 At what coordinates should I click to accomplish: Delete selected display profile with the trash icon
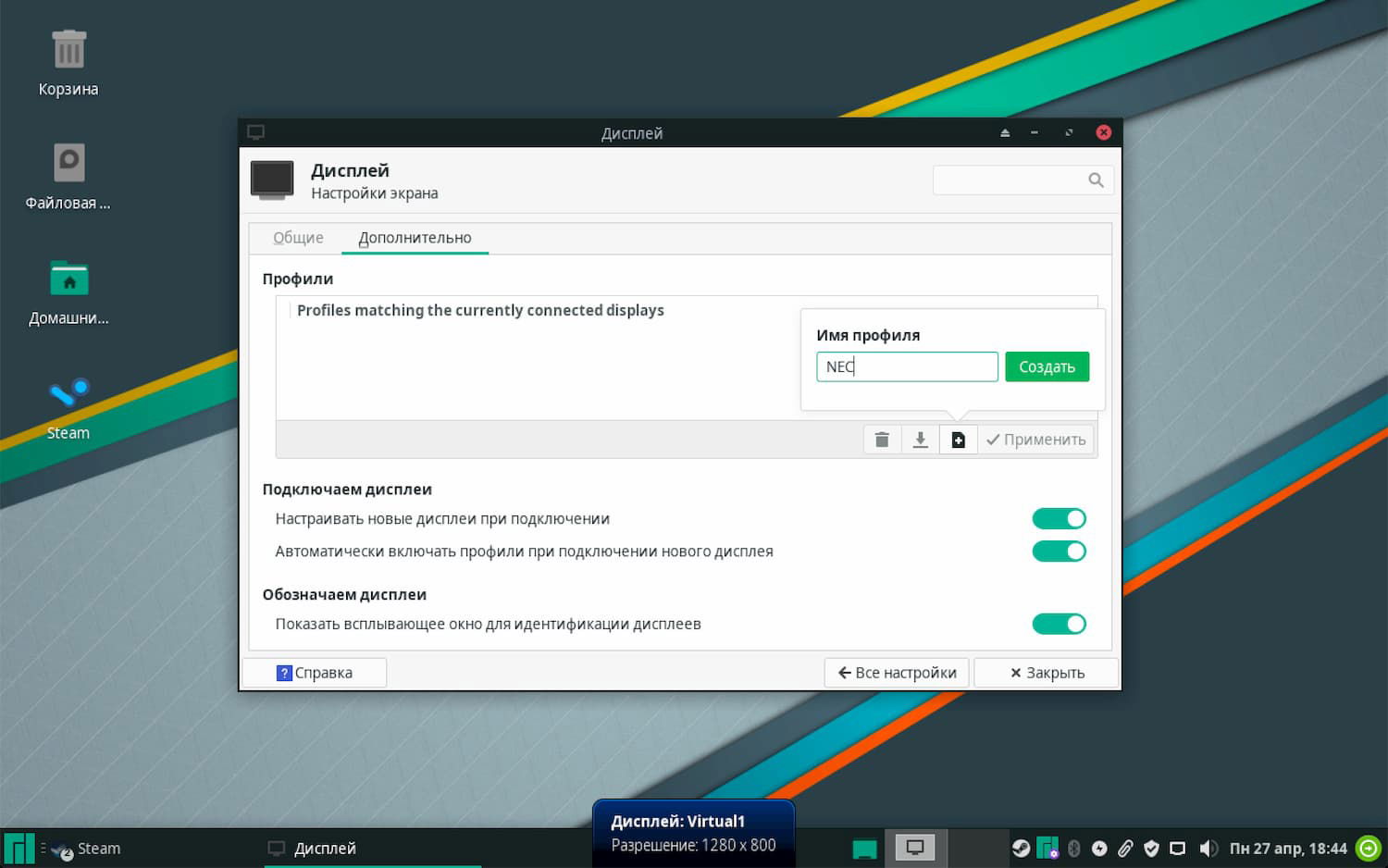click(x=882, y=440)
